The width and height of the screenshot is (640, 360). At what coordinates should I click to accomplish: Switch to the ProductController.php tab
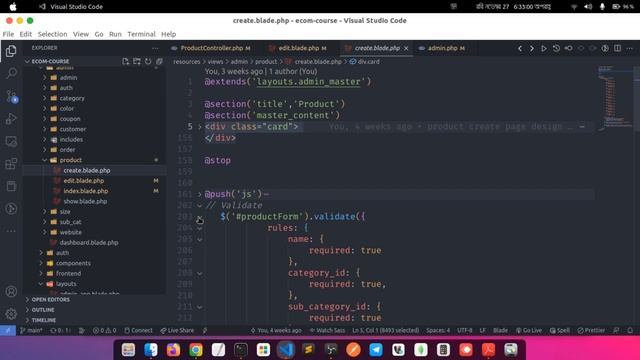click(x=211, y=48)
